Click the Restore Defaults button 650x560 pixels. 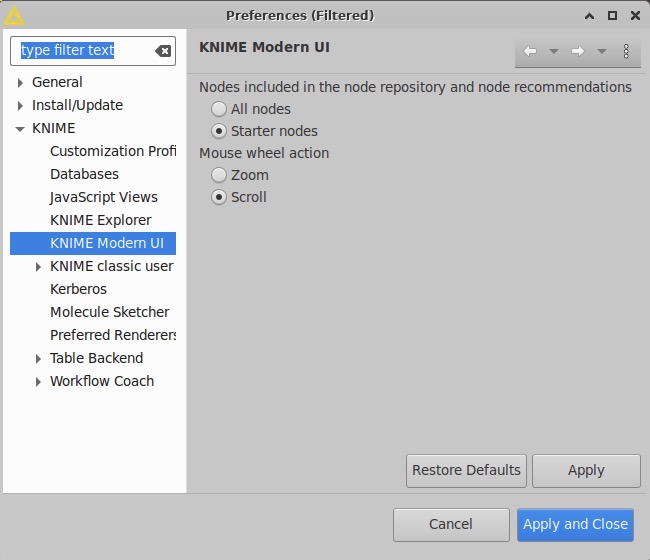click(x=466, y=471)
